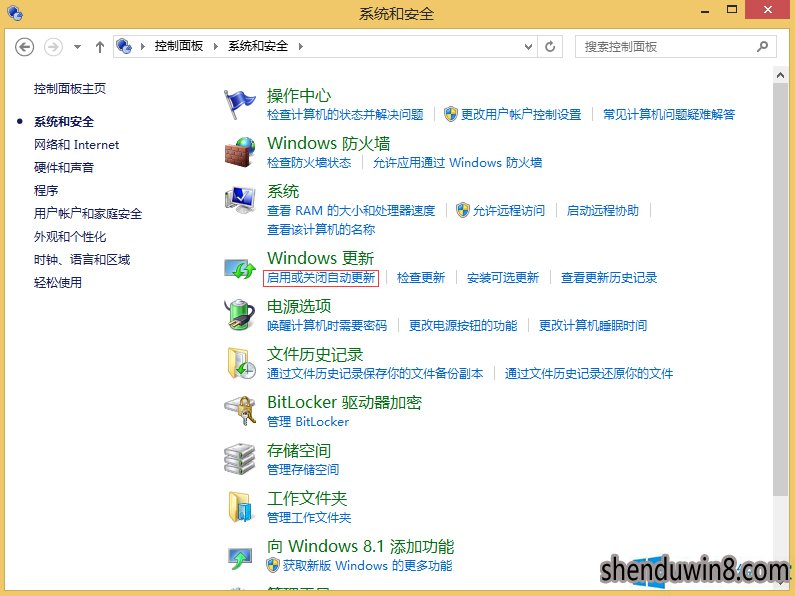The height and width of the screenshot is (596, 795).
Task: Click the 搜索控制面板 search field
Action: (x=675, y=47)
